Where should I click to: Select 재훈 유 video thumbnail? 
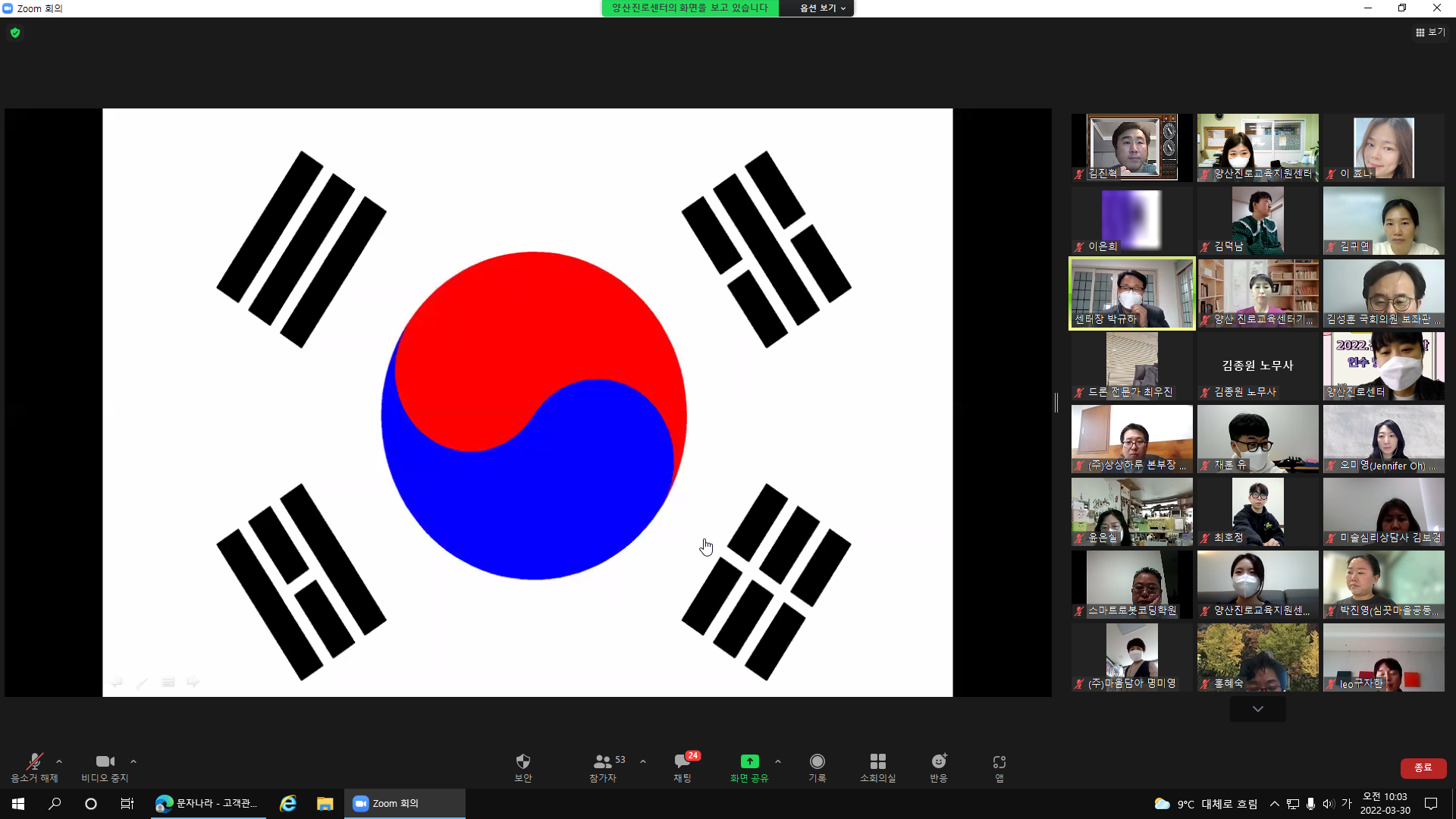pos(1258,439)
